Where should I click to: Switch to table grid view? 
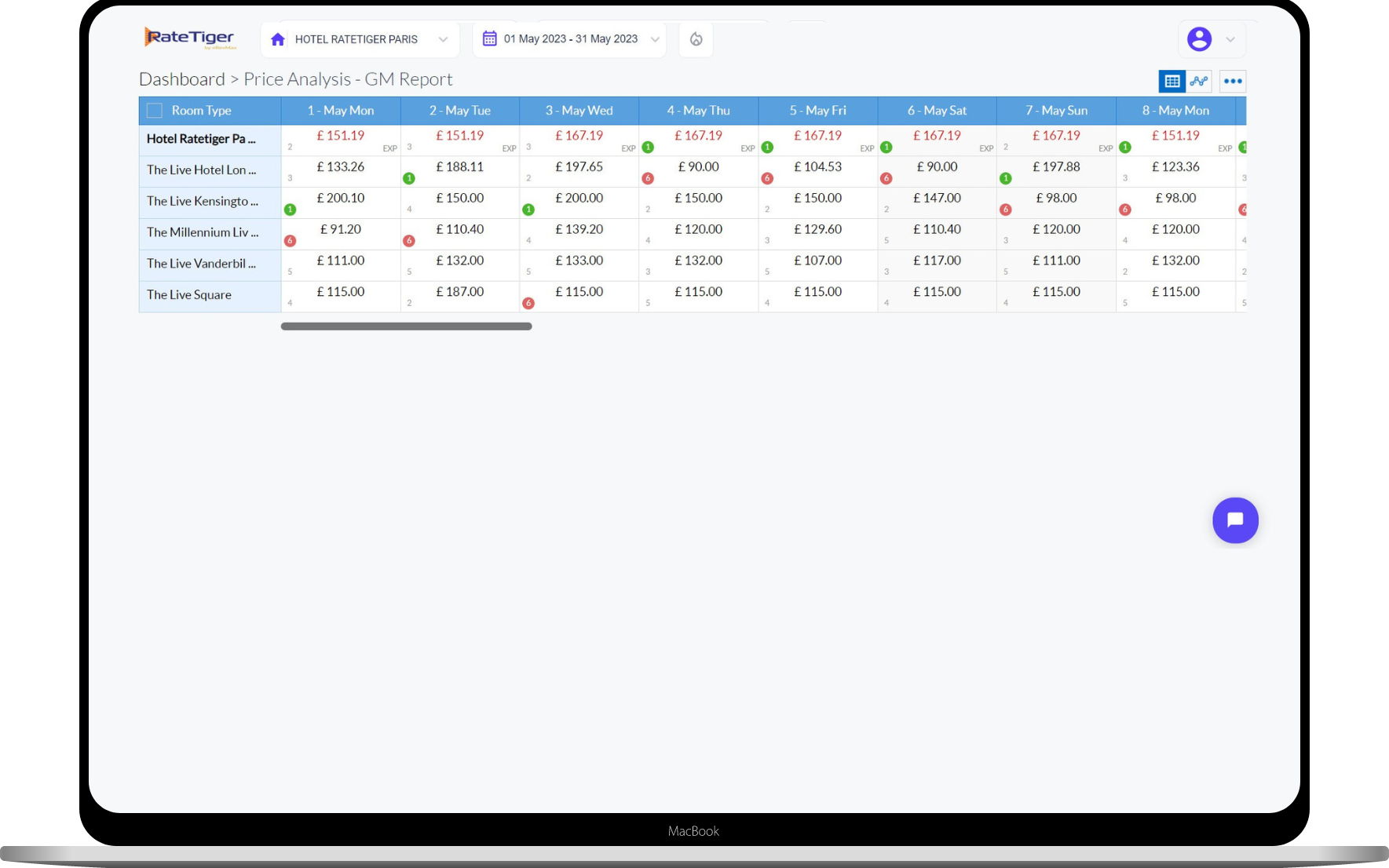coord(1172,81)
